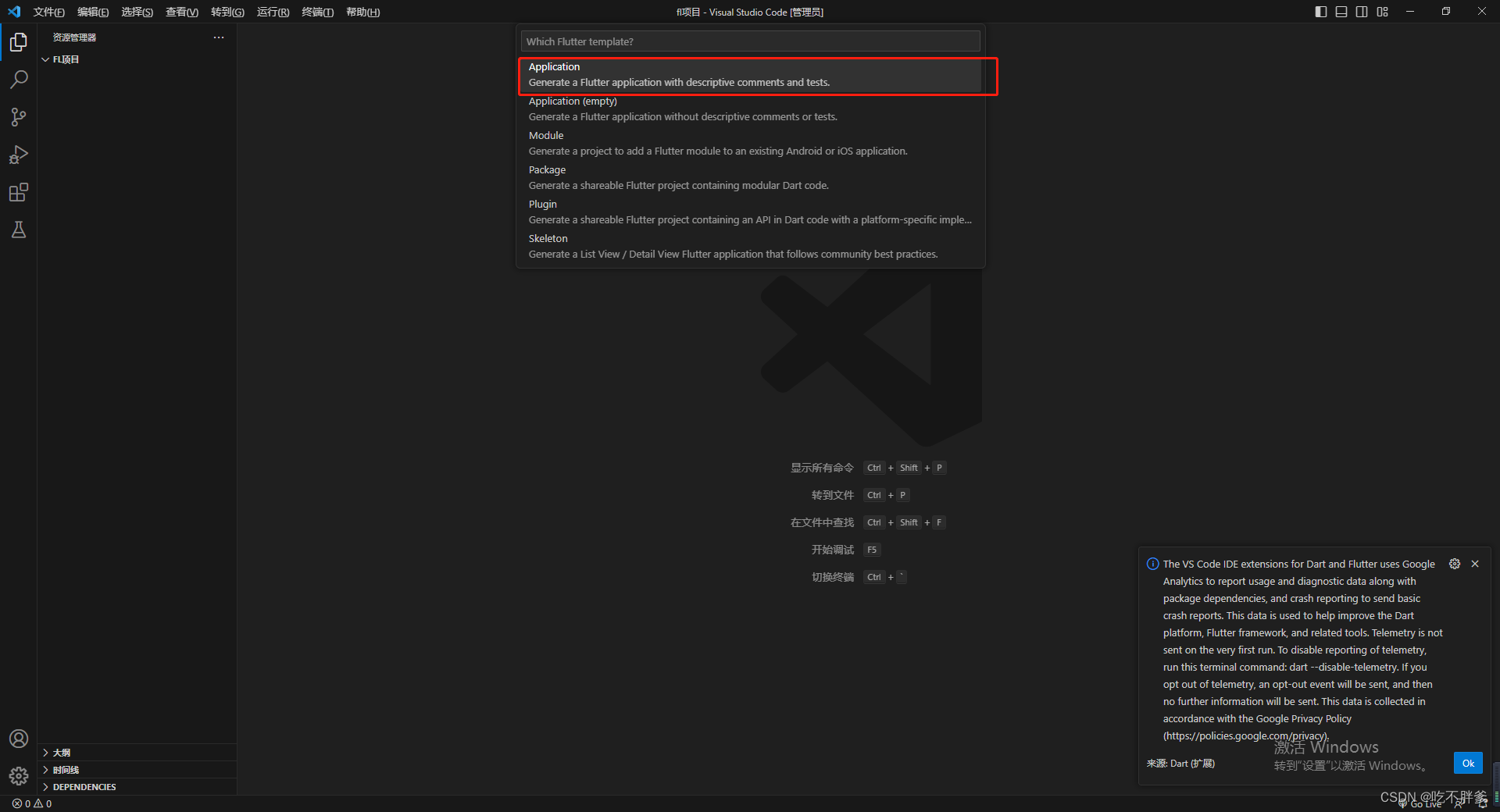Image resolution: width=1500 pixels, height=812 pixels.
Task: Focus the Which Flutter template input
Action: point(750,41)
